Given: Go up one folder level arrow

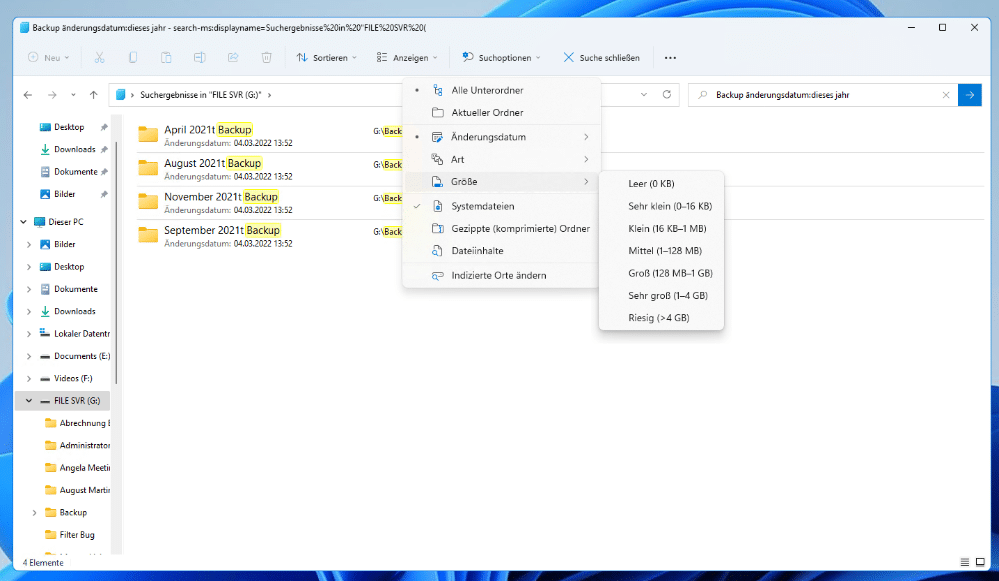Looking at the screenshot, I should pyautogui.click(x=94, y=95).
